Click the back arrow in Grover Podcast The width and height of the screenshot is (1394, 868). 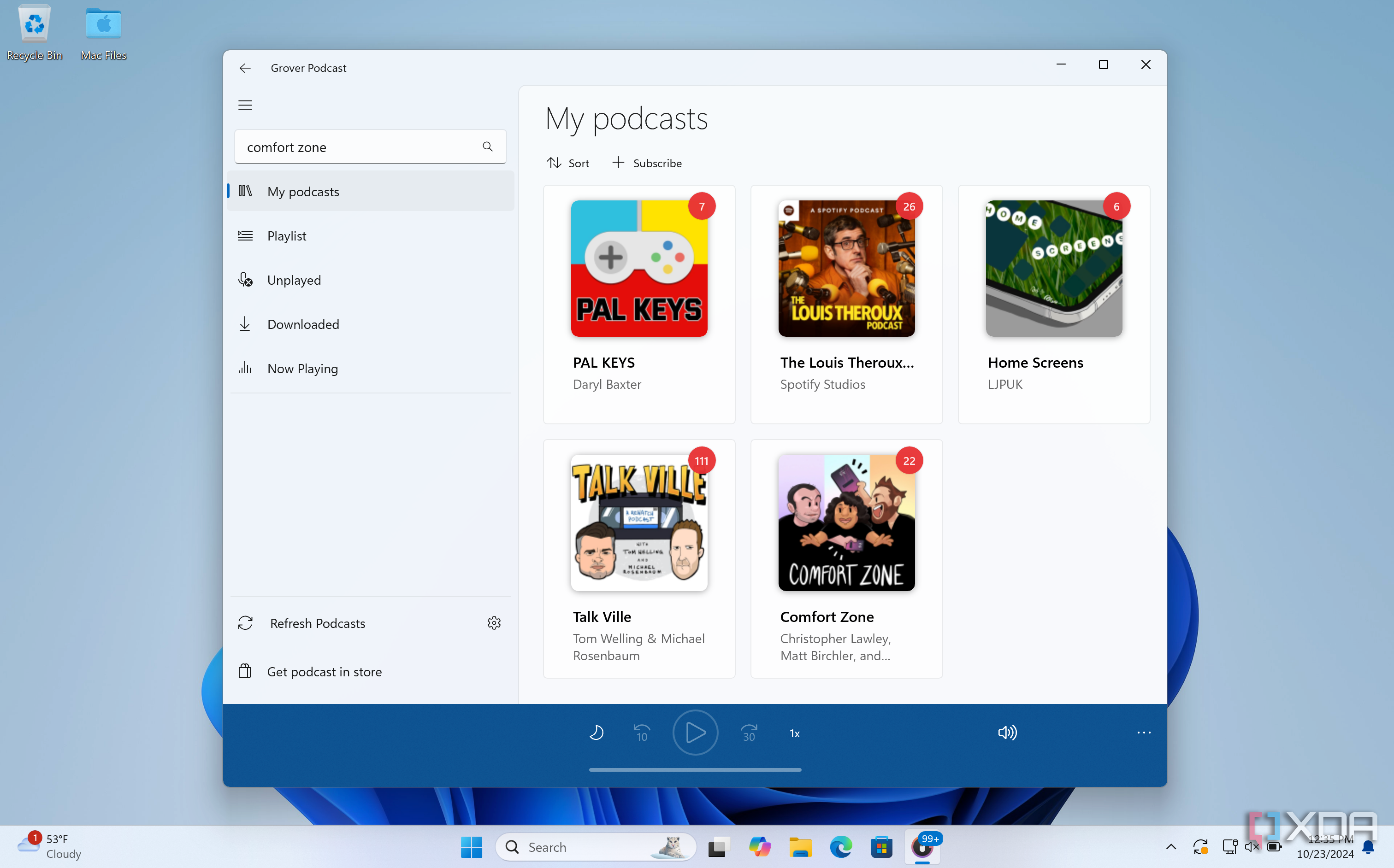245,68
